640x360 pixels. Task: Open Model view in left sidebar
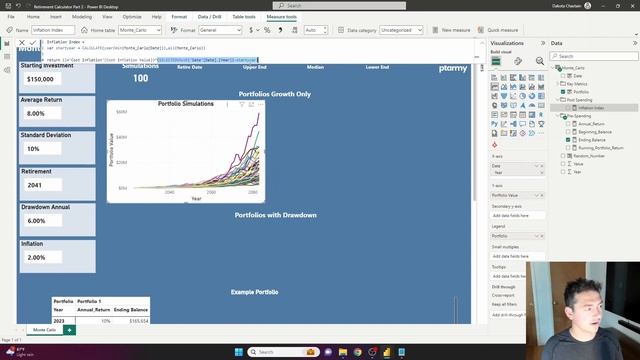(7, 70)
